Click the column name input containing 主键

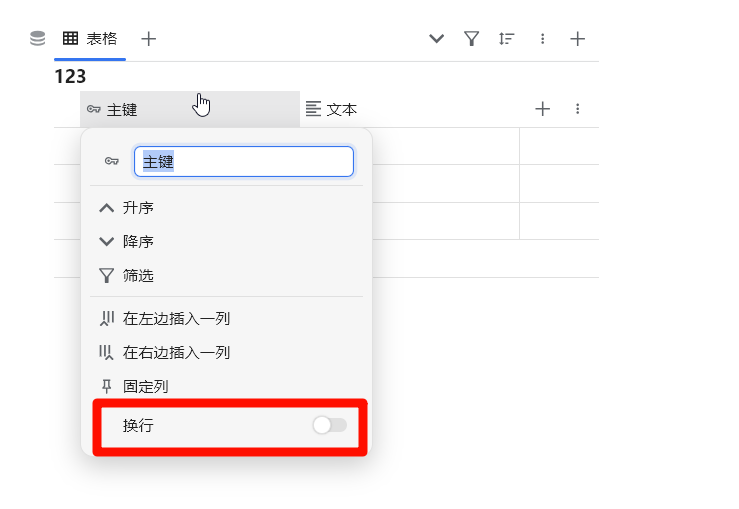click(244, 162)
